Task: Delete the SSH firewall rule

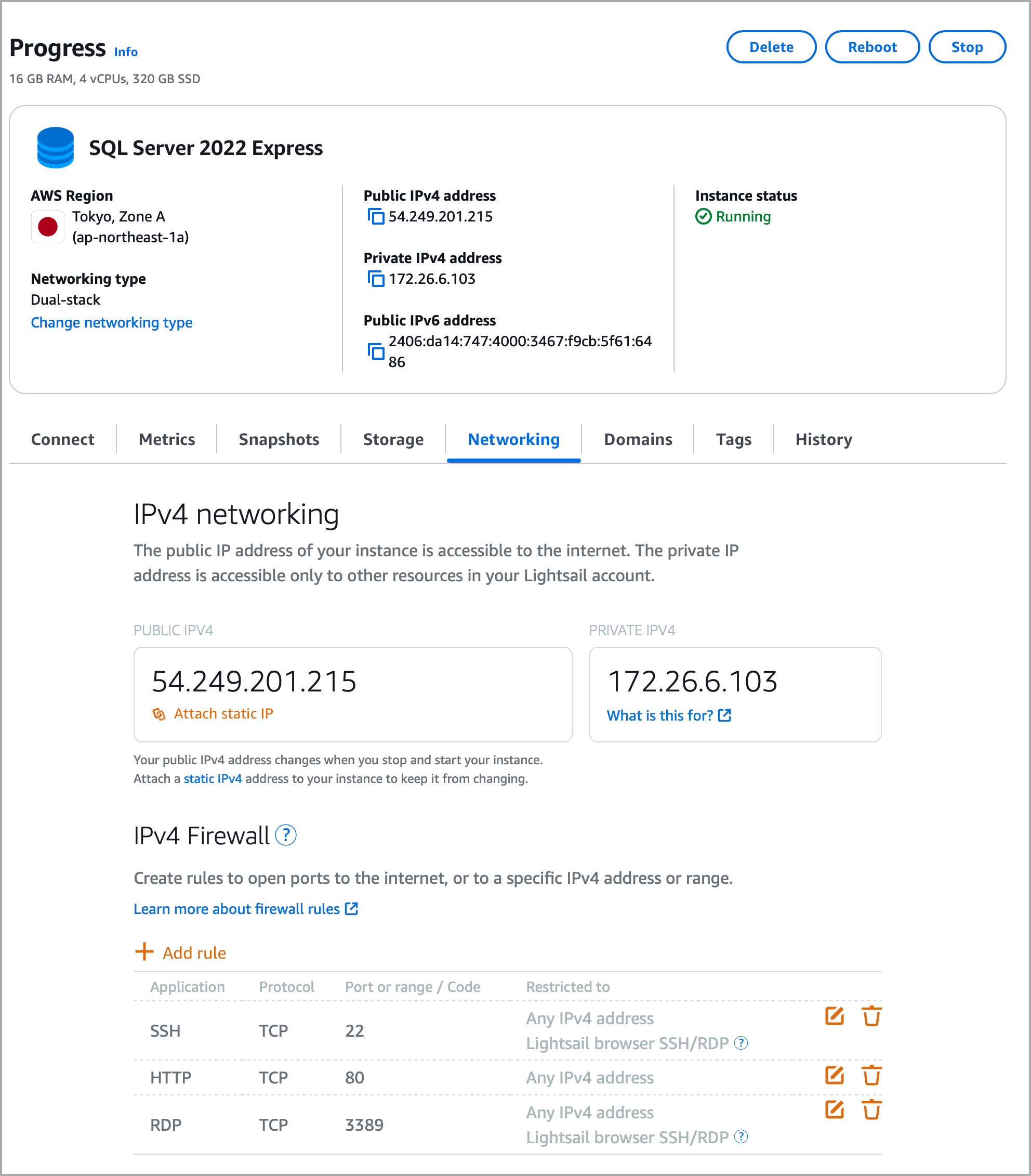Action: click(x=871, y=1016)
